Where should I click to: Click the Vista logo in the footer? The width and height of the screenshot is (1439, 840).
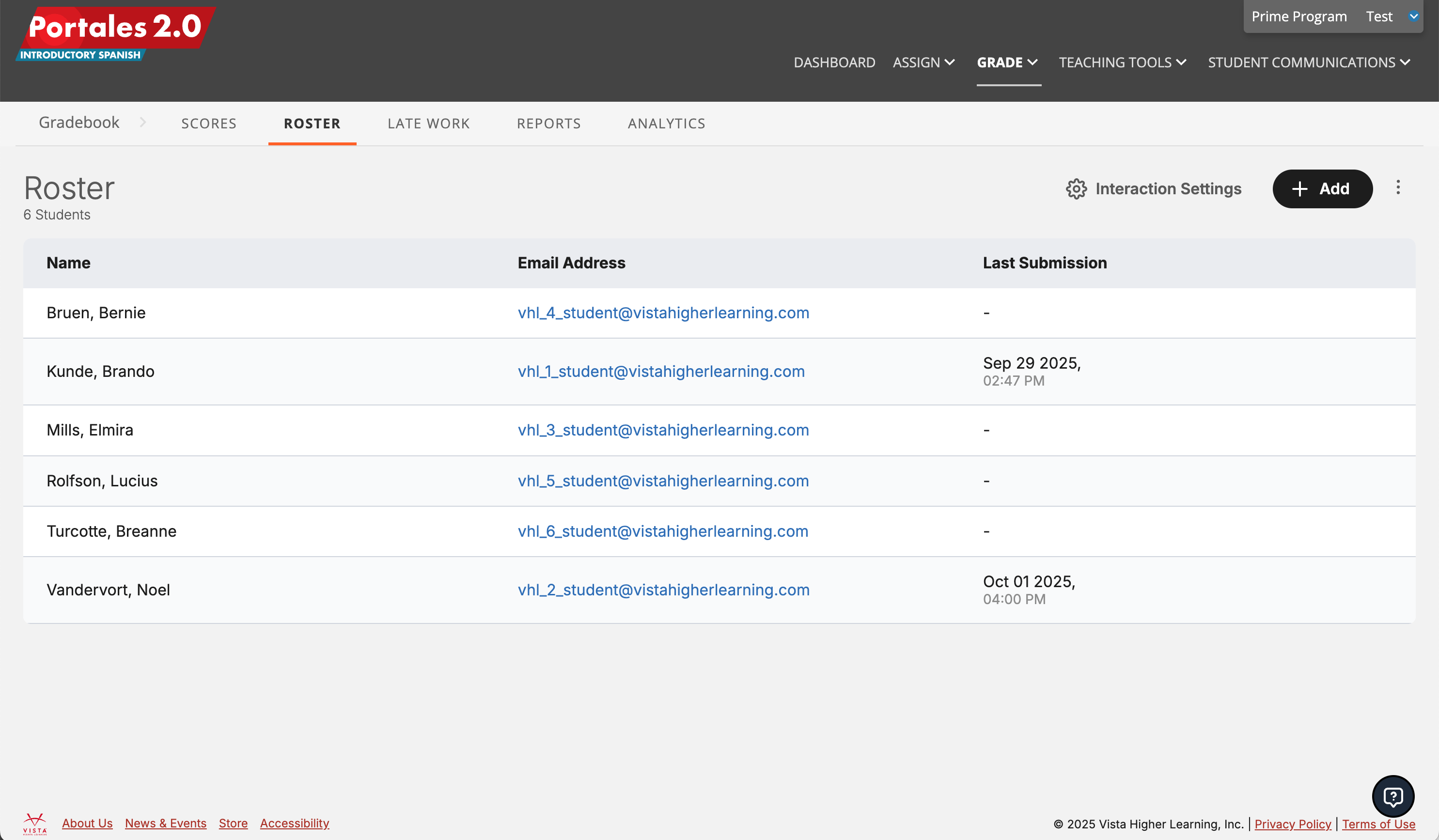35,824
